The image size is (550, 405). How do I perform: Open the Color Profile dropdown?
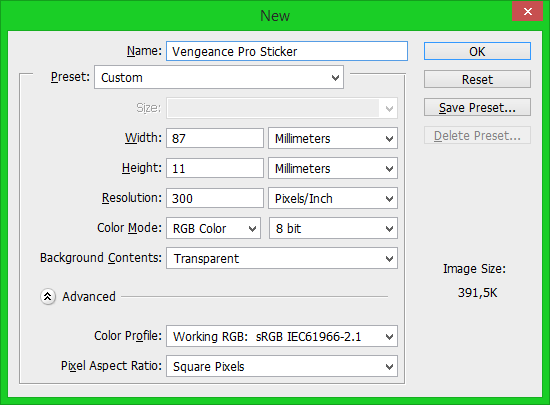pyautogui.click(x=282, y=336)
